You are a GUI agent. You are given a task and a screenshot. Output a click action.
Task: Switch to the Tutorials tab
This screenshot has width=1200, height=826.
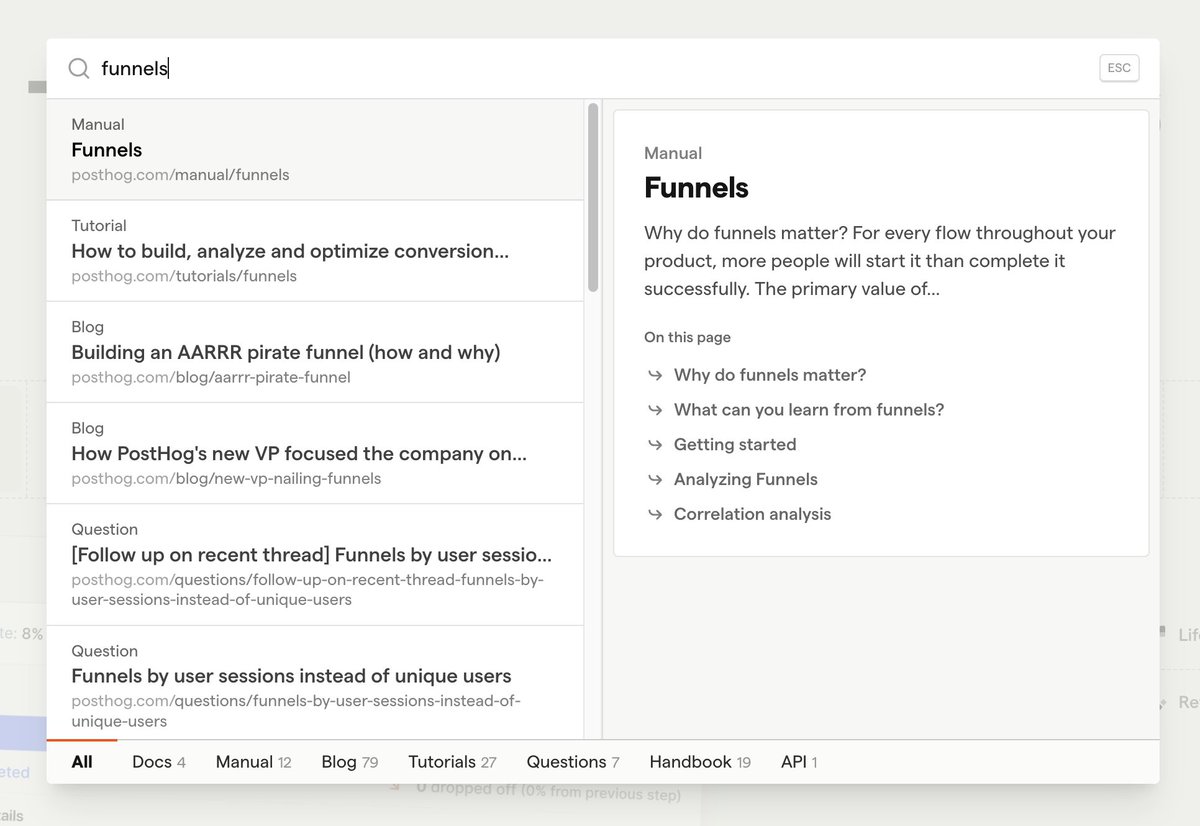click(x=452, y=762)
